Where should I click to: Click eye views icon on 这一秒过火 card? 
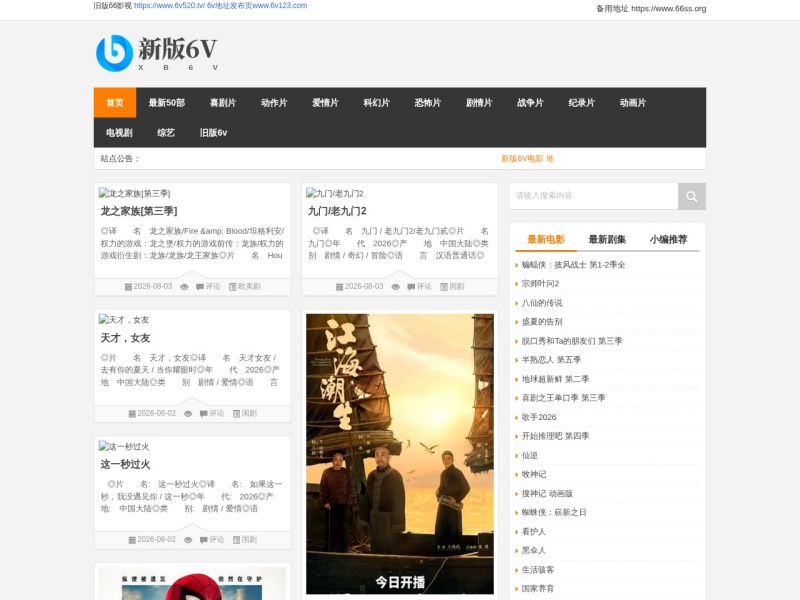pyautogui.click(x=188, y=540)
